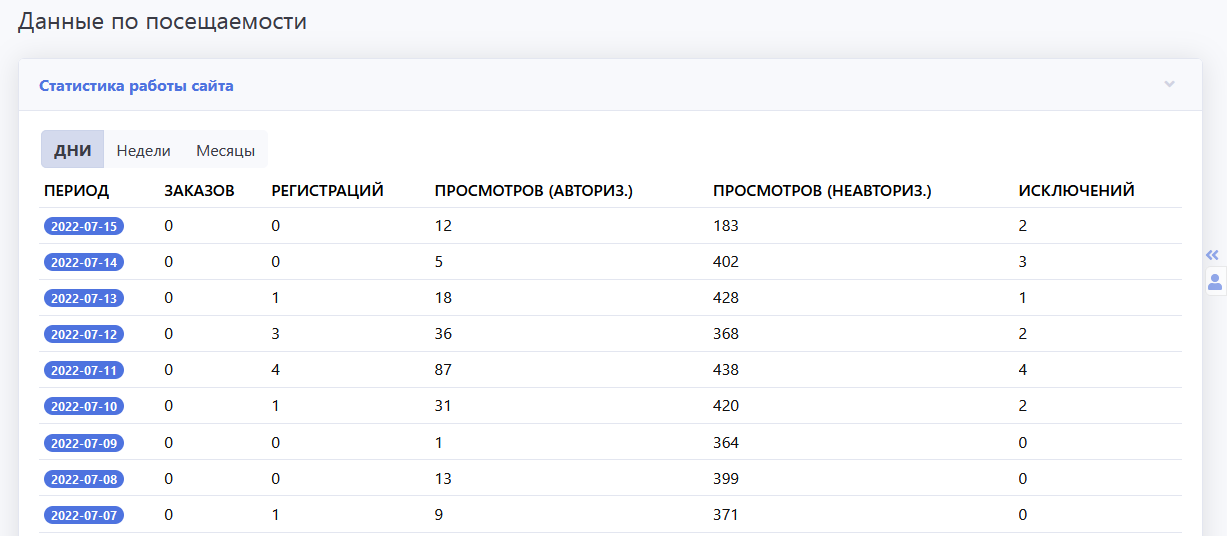Collapse the Статистика работы сайта panel chevron
Viewport: 1227px width, 536px height.
click(x=1169, y=84)
